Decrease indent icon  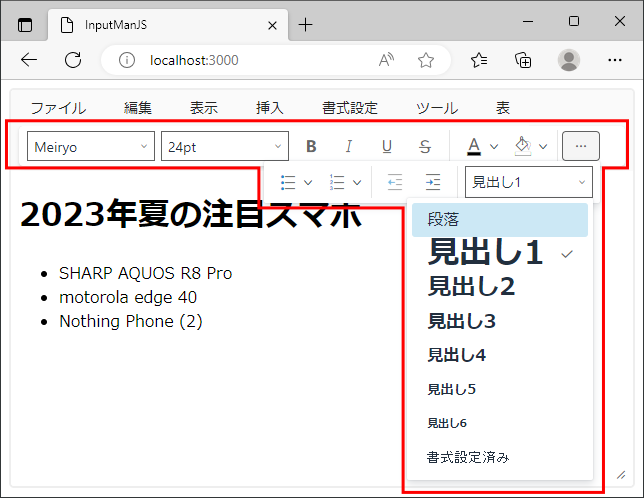point(395,182)
